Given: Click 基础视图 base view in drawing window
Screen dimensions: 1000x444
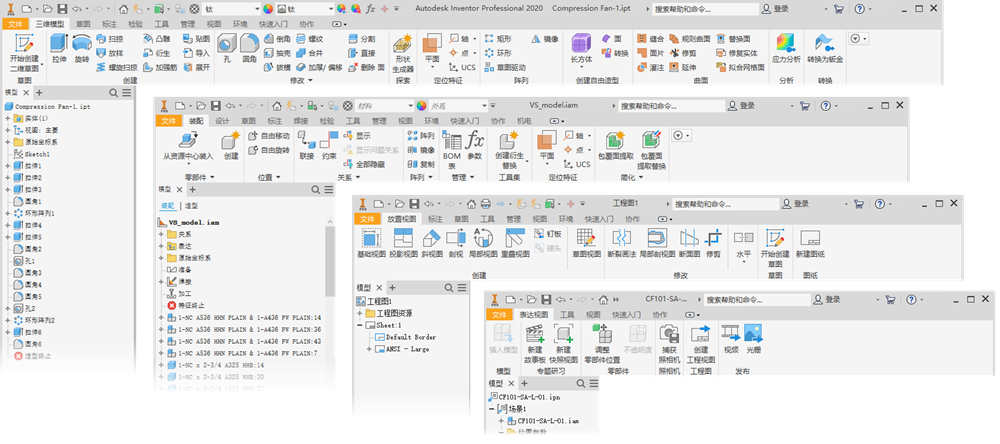Looking at the screenshot, I should pyautogui.click(x=370, y=243).
